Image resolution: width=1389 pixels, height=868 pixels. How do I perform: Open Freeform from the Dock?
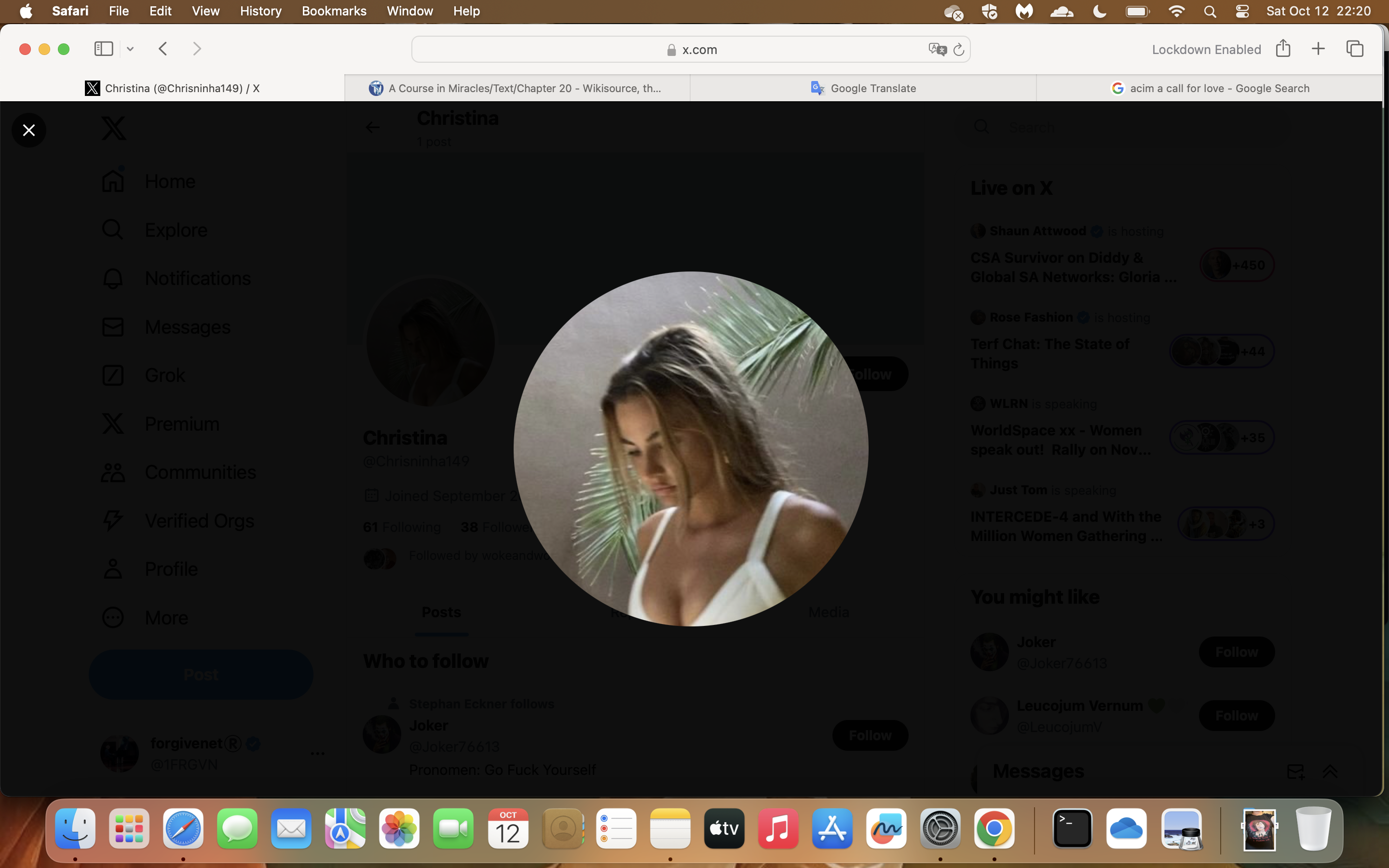(886, 828)
